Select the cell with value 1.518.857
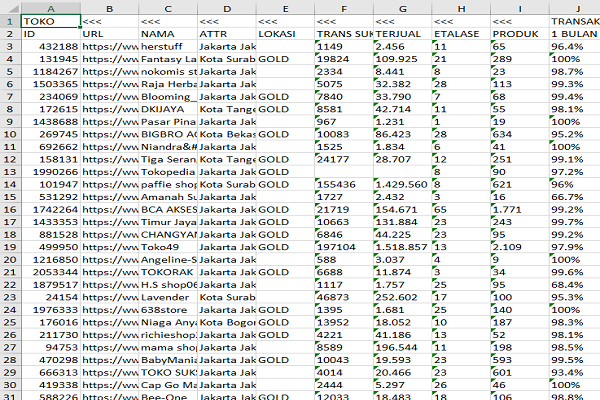This screenshot has width=600, height=400. (403, 247)
